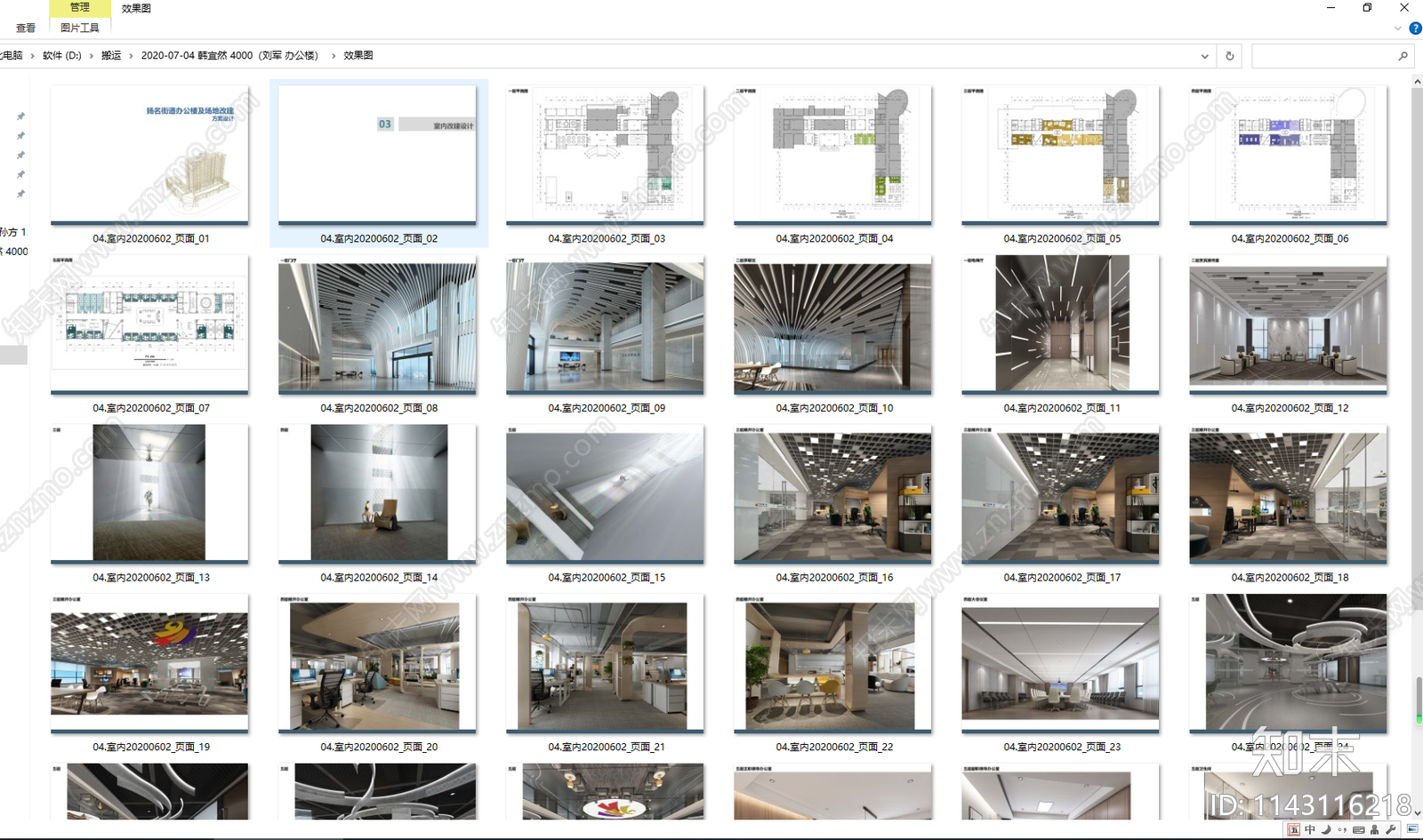The width and height of the screenshot is (1423, 840).
Task: Open the 管理 ribbon tab
Action: [80, 8]
